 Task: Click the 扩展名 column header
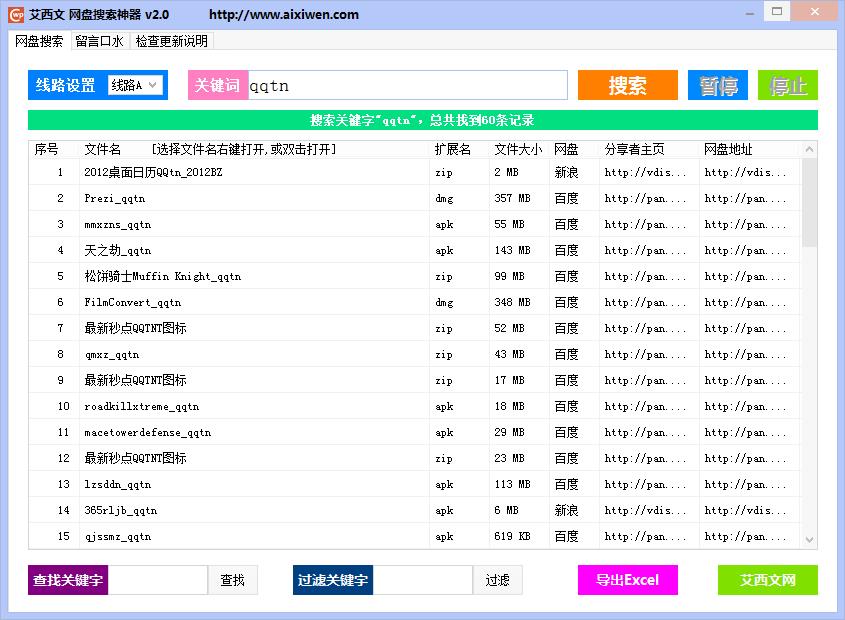[453, 149]
